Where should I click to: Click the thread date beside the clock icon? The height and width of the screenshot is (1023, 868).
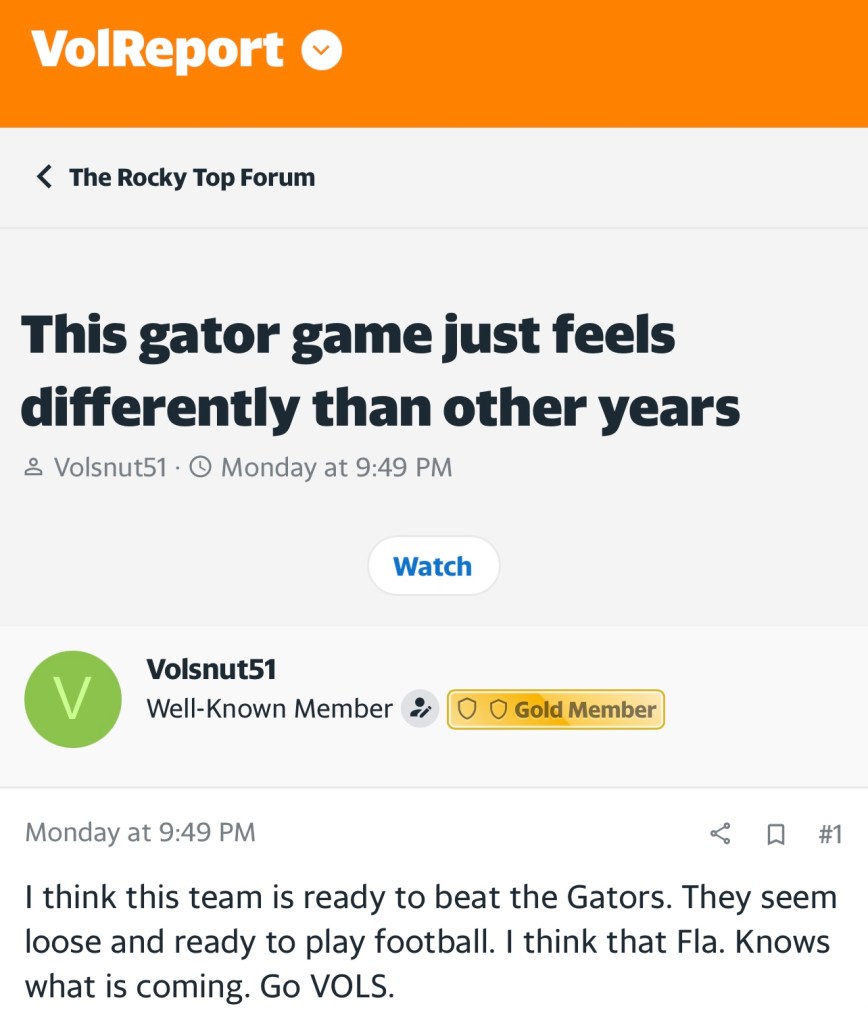[x=336, y=467]
